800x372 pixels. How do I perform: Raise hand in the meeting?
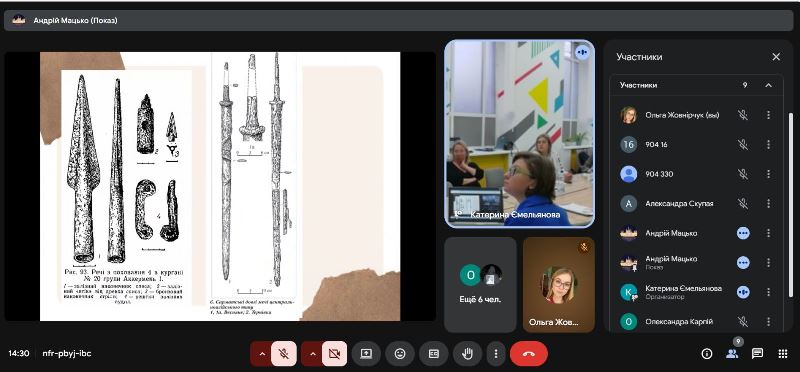[467, 354]
